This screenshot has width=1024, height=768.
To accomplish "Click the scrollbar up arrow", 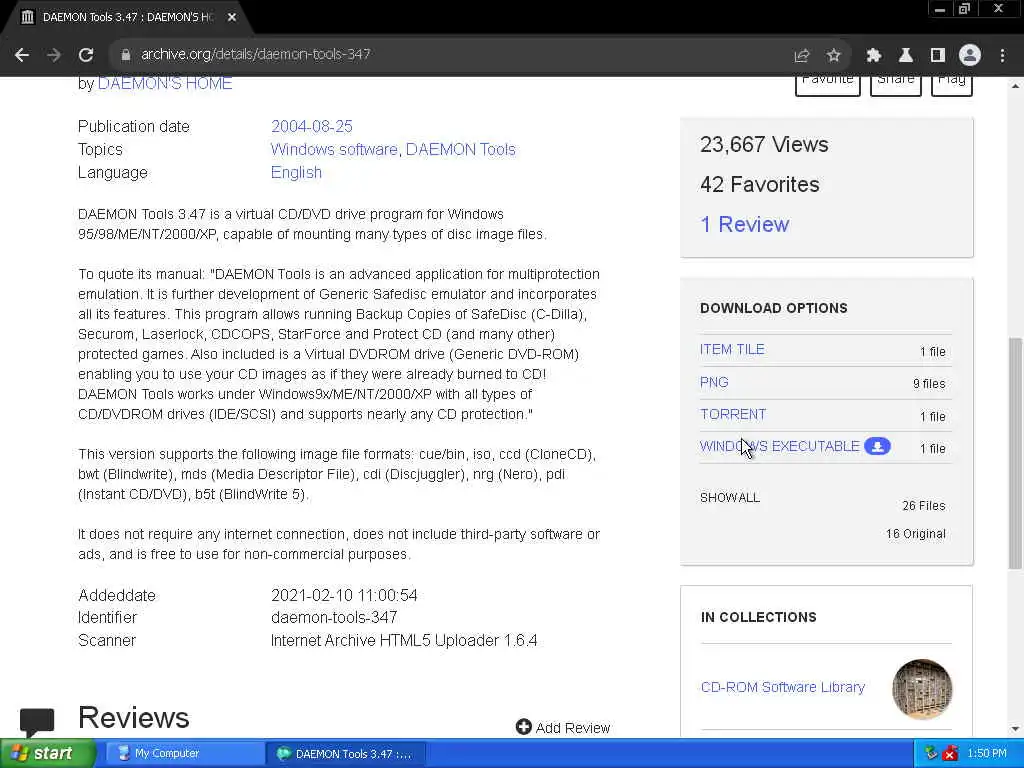I will coord(1015,86).
